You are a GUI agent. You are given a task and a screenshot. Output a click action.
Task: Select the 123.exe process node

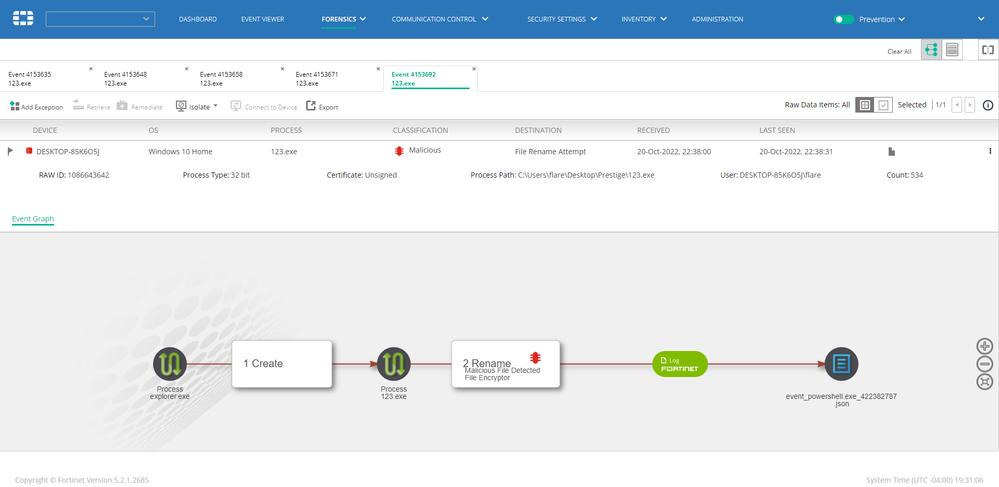pyautogui.click(x=394, y=364)
